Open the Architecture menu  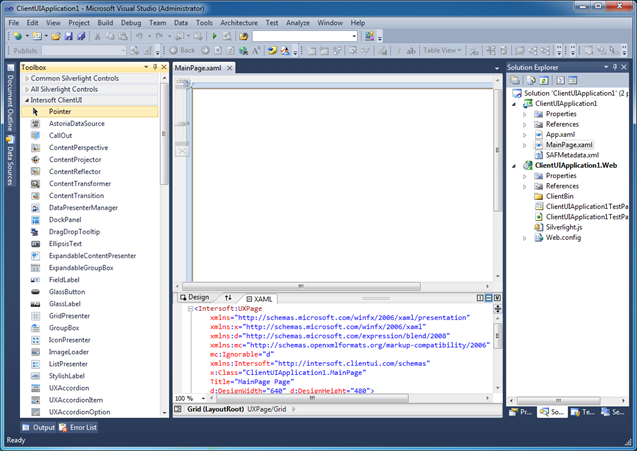[x=239, y=23]
